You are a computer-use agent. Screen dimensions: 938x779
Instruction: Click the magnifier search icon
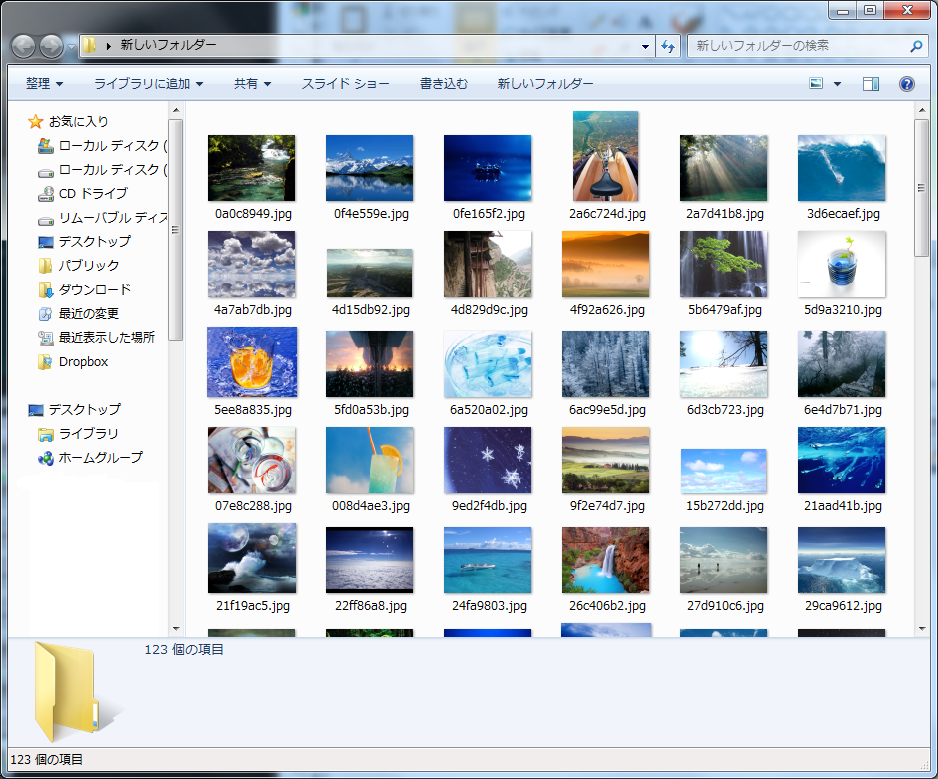pos(916,46)
